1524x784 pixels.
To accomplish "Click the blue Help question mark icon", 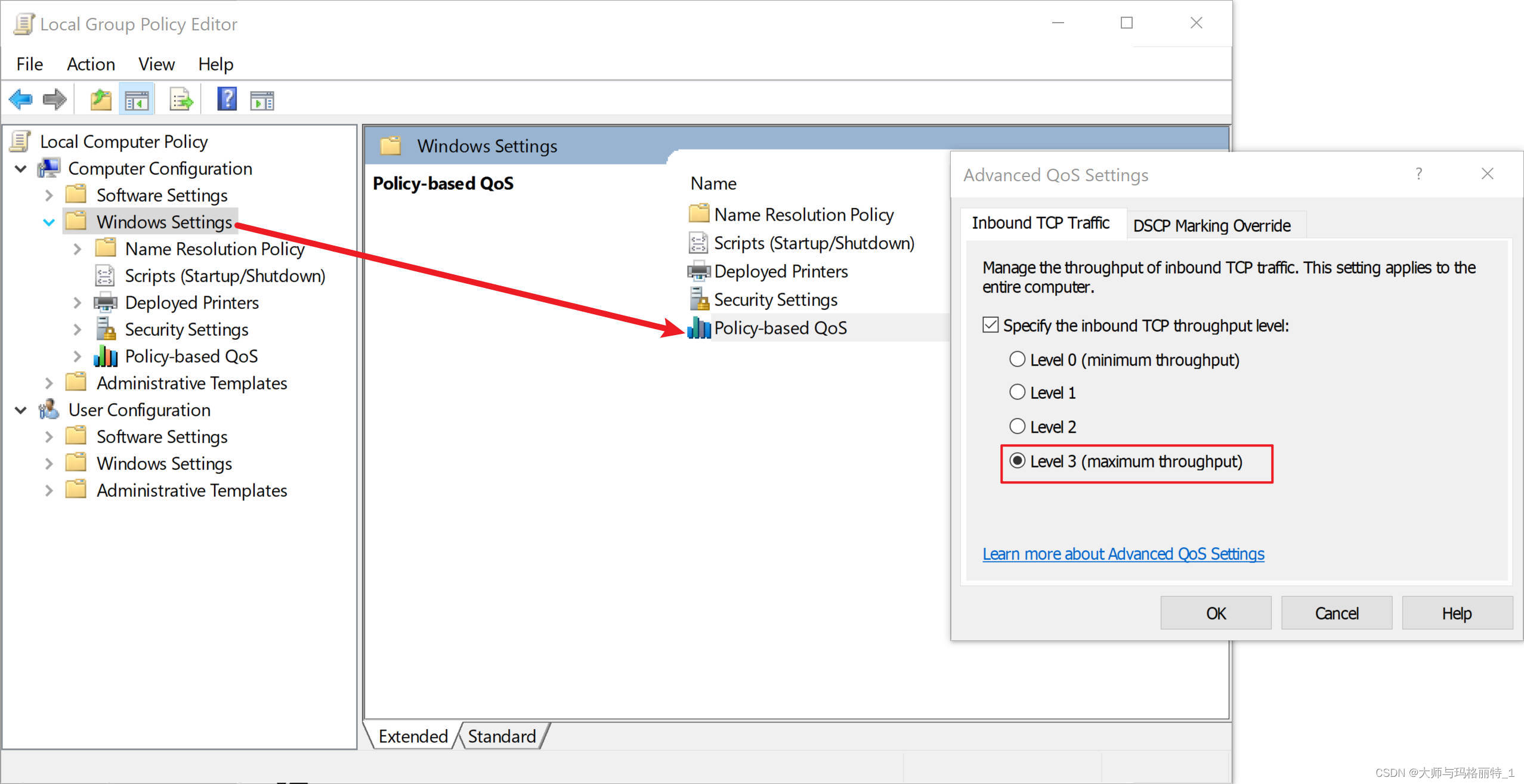I will (x=227, y=99).
